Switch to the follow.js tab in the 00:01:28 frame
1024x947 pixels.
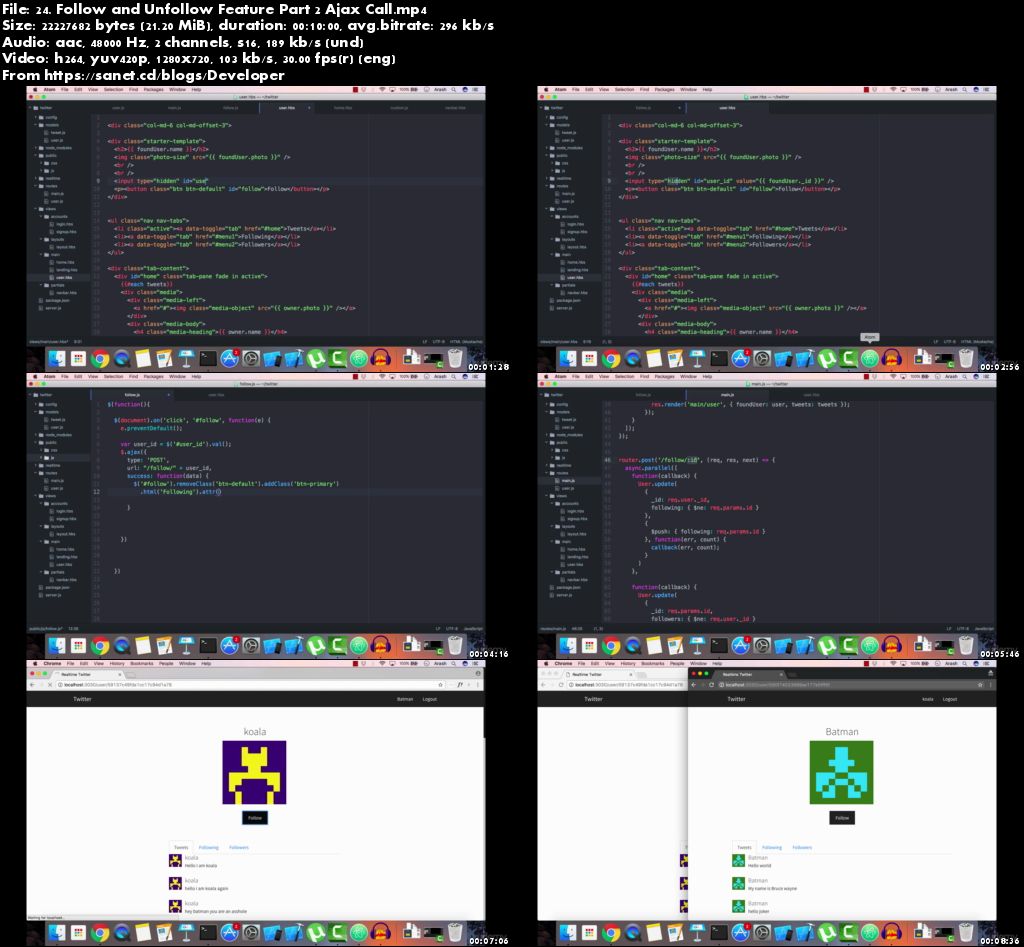[231, 108]
